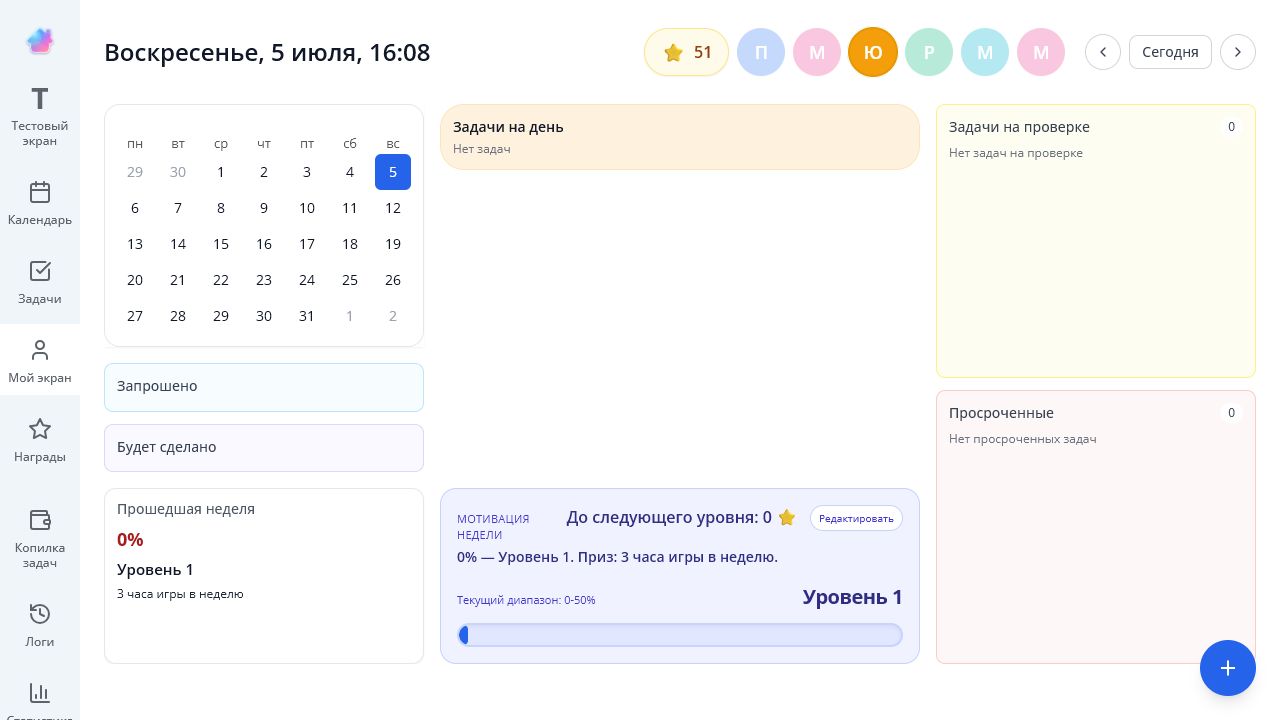This screenshot has width=1280, height=720.
Task: Click the Сегодня button
Action: pos(1170,52)
